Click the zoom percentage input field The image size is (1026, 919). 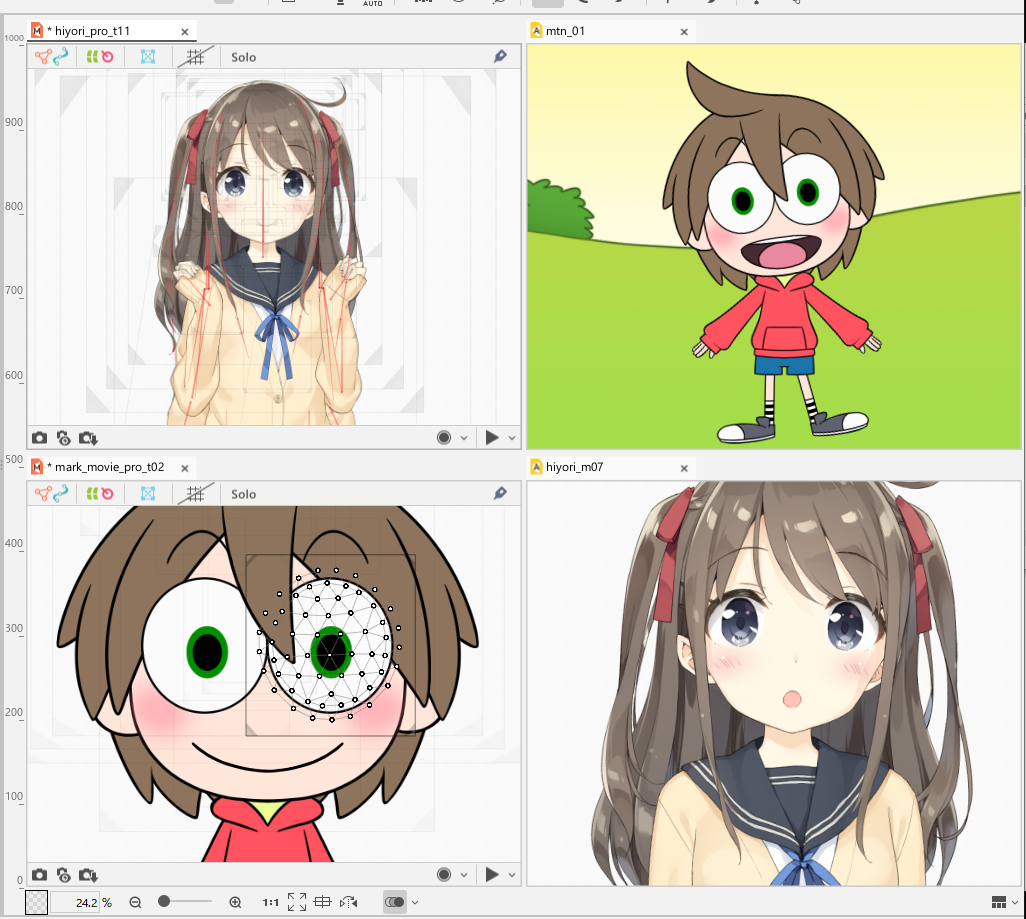80,902
